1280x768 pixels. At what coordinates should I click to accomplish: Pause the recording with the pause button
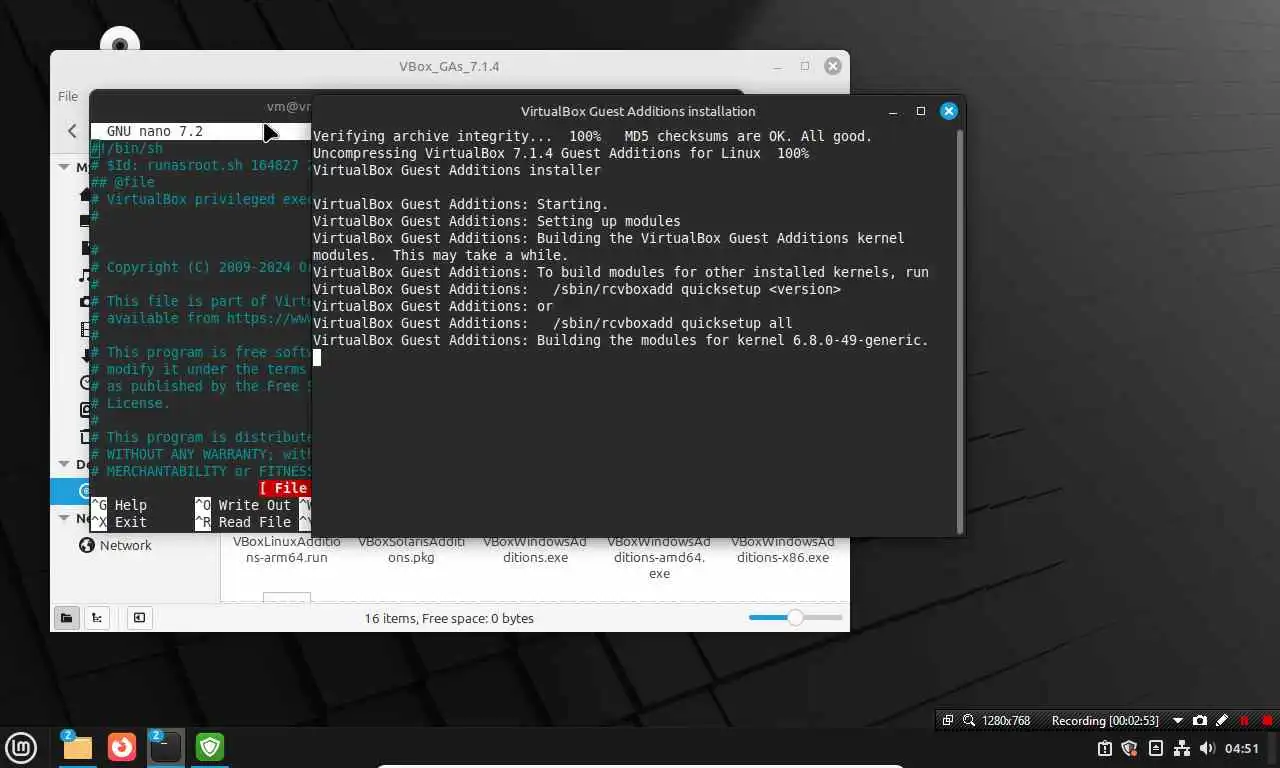pos(1244,720)
